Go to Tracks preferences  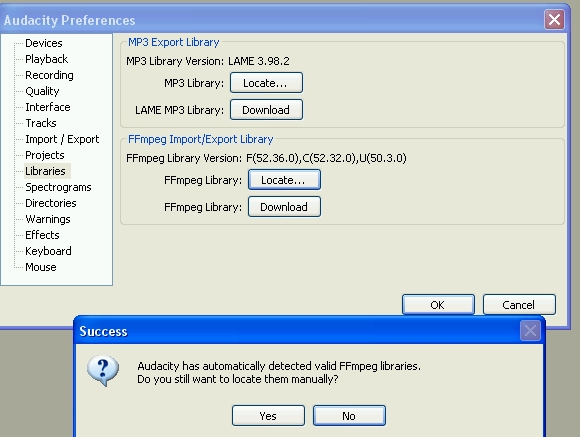41,123
